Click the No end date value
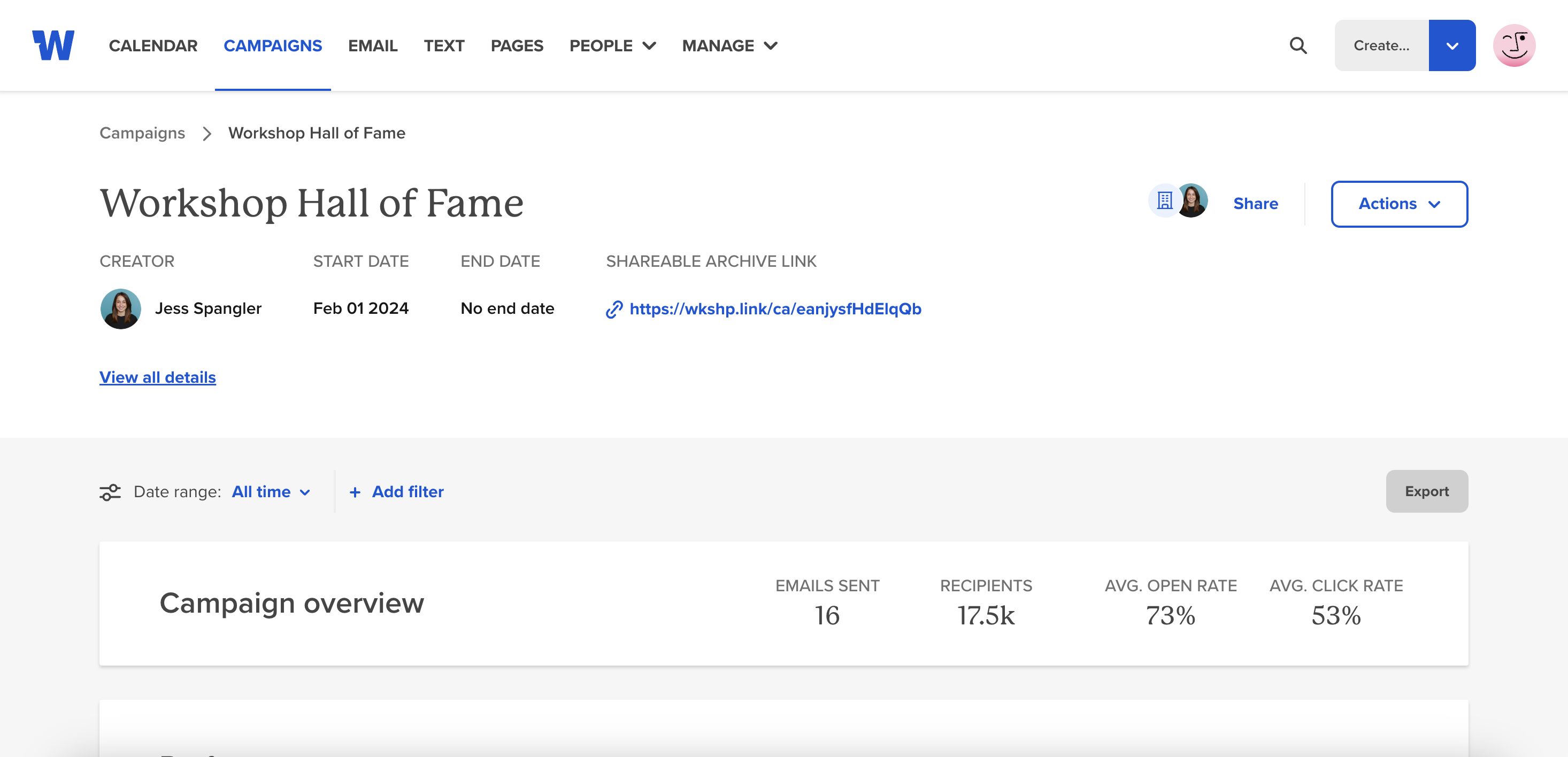This screenshot has width=1568, height=757. [x=507, y=308]
